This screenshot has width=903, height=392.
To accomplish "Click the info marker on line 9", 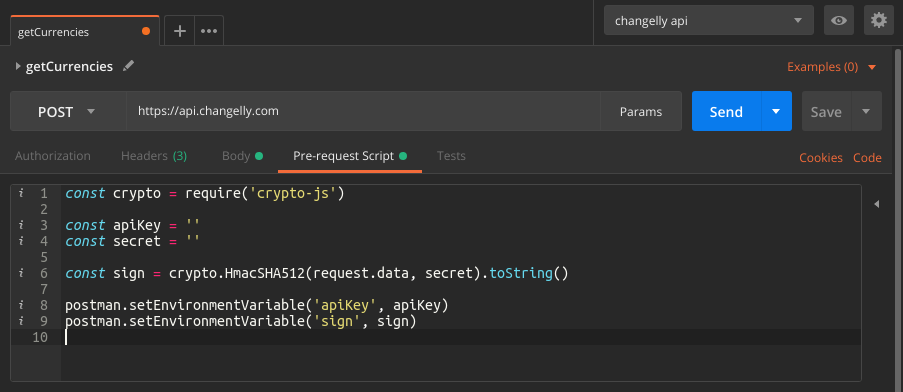I will click(x=21, y=321).
